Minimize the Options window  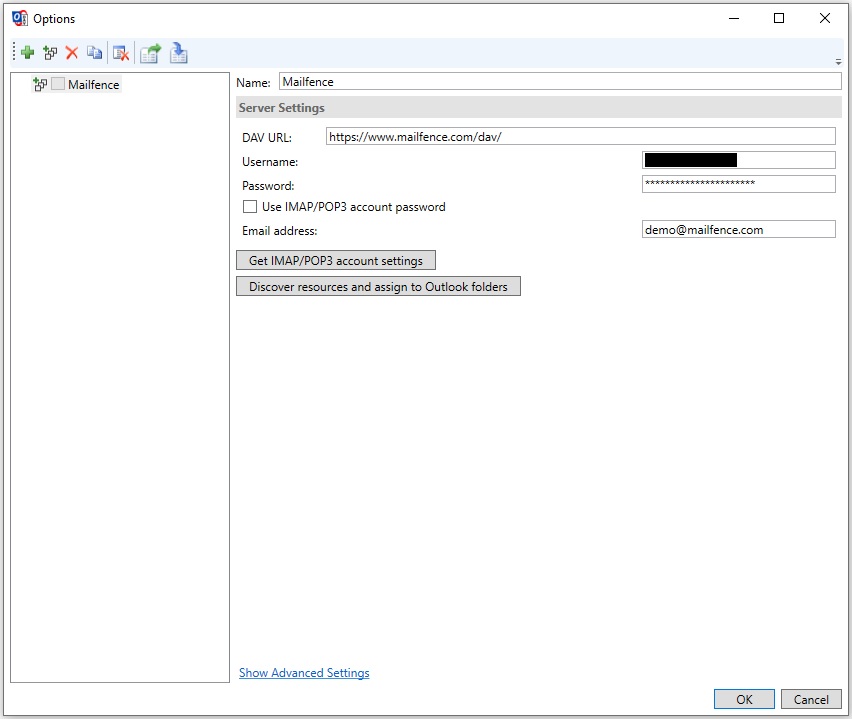coord(734,18)
